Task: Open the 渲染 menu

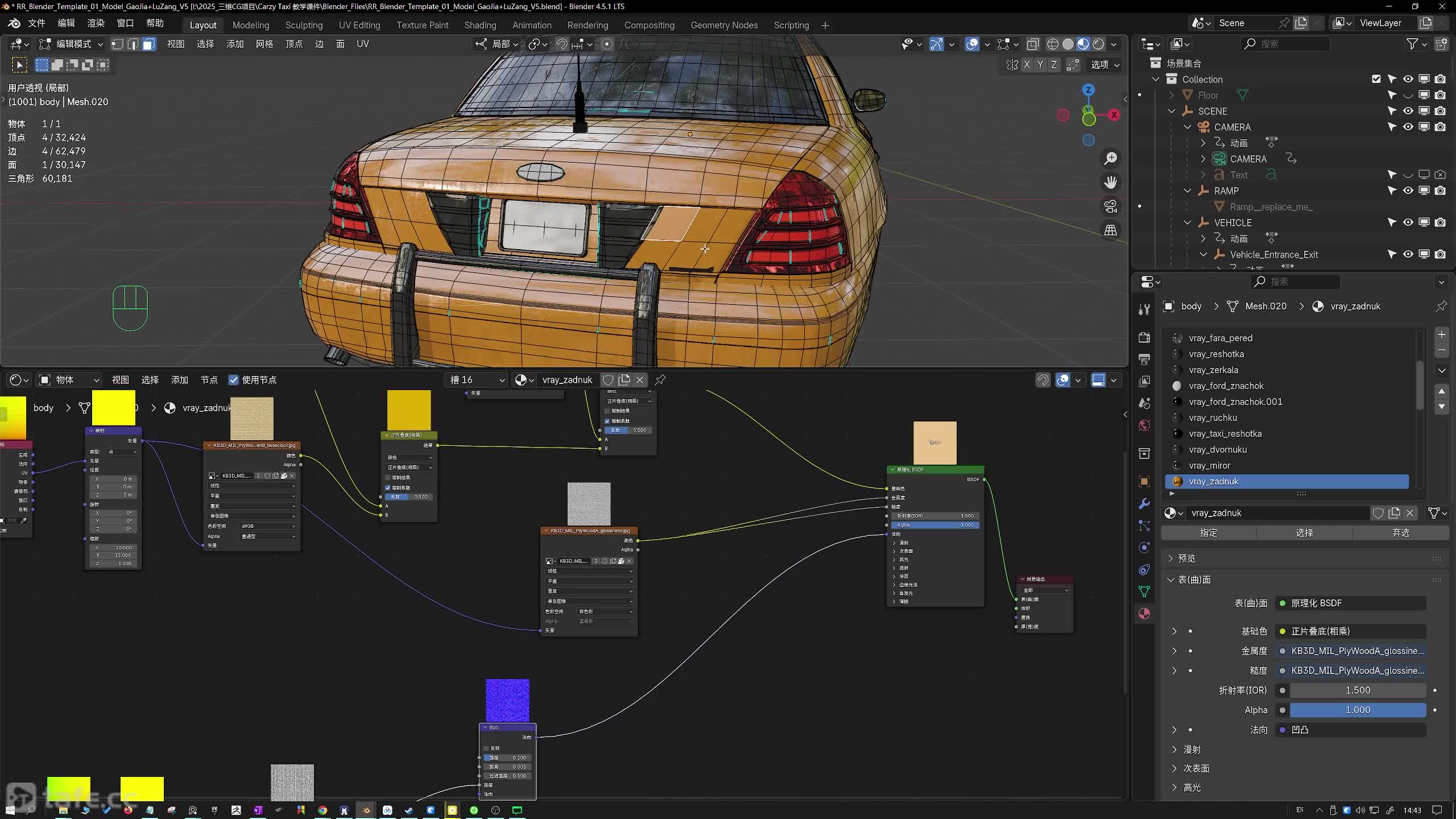Action: tap(96, 23)
